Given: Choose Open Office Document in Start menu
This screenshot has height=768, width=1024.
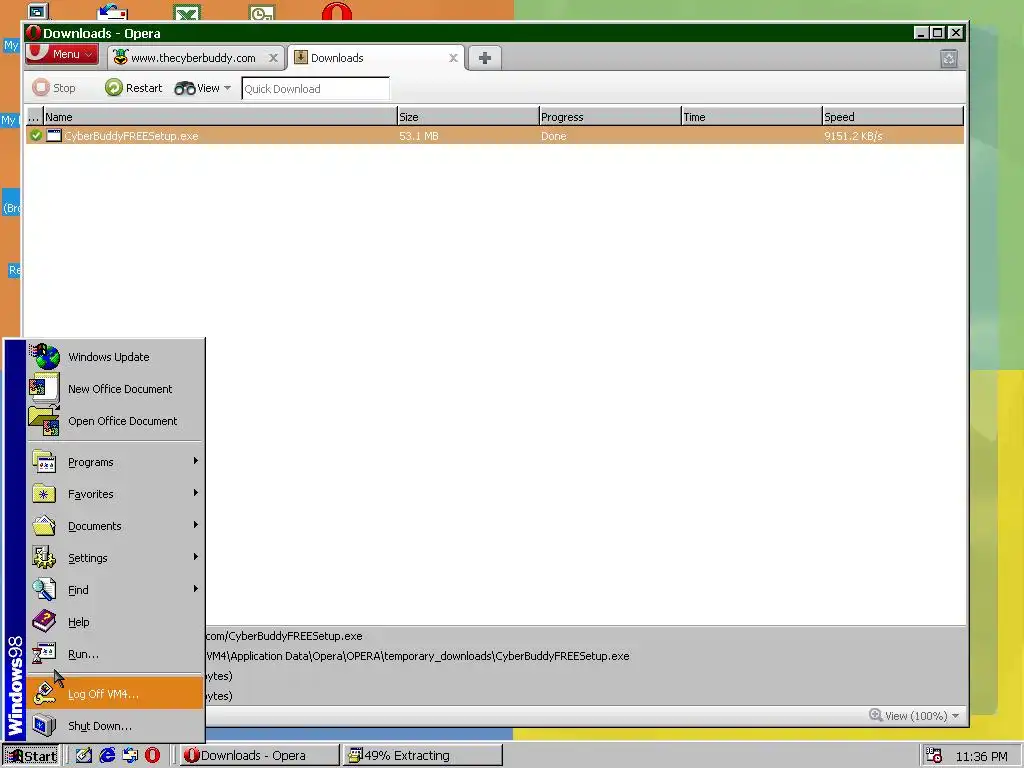Looking at the screenshot, I should [x=115, y=421].
